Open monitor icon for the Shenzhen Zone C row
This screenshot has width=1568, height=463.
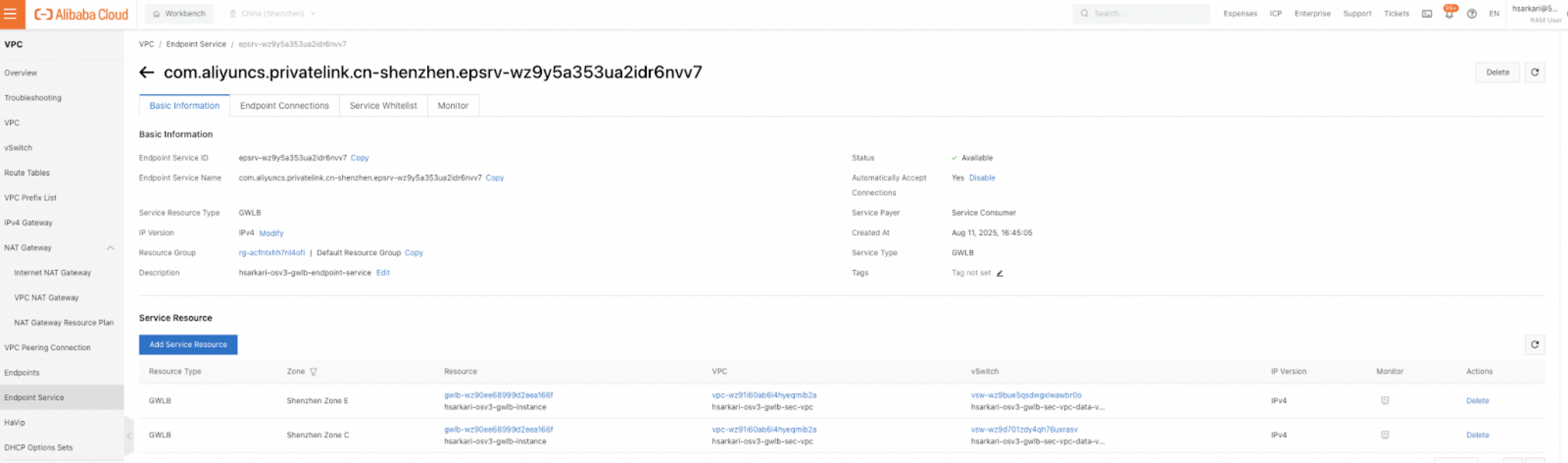(x=1385, y=435)
